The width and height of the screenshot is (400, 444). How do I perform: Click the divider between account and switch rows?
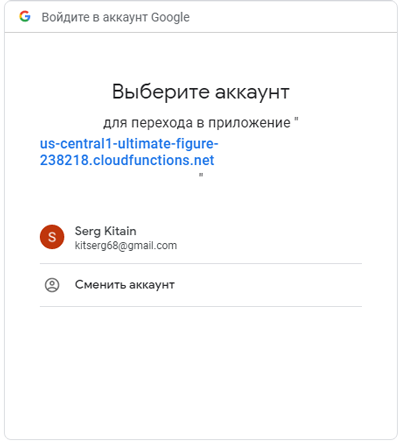[201, 263]
